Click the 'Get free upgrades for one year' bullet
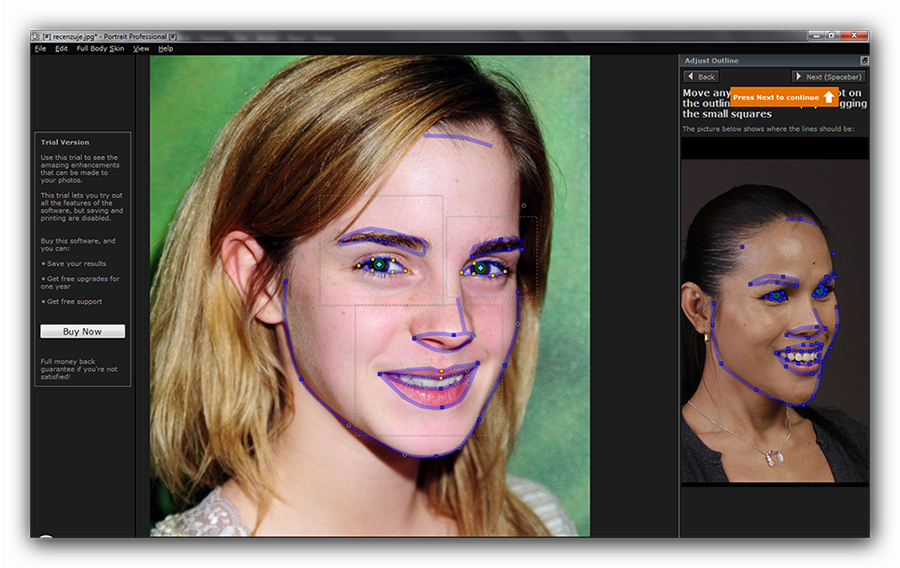Viewport: 900px width, 568px height. (80, 282)
